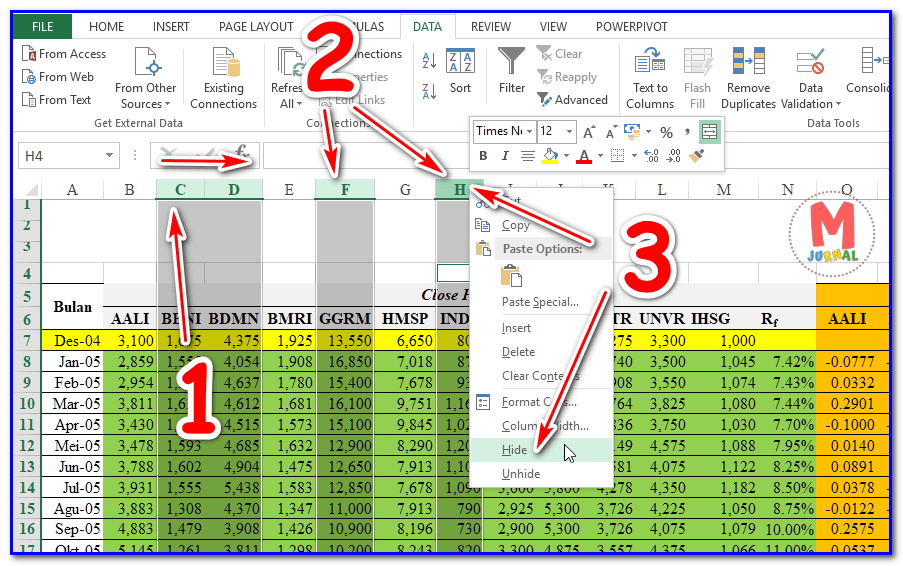
Task: Switch to the HOME tab
Action: [107, 26]
